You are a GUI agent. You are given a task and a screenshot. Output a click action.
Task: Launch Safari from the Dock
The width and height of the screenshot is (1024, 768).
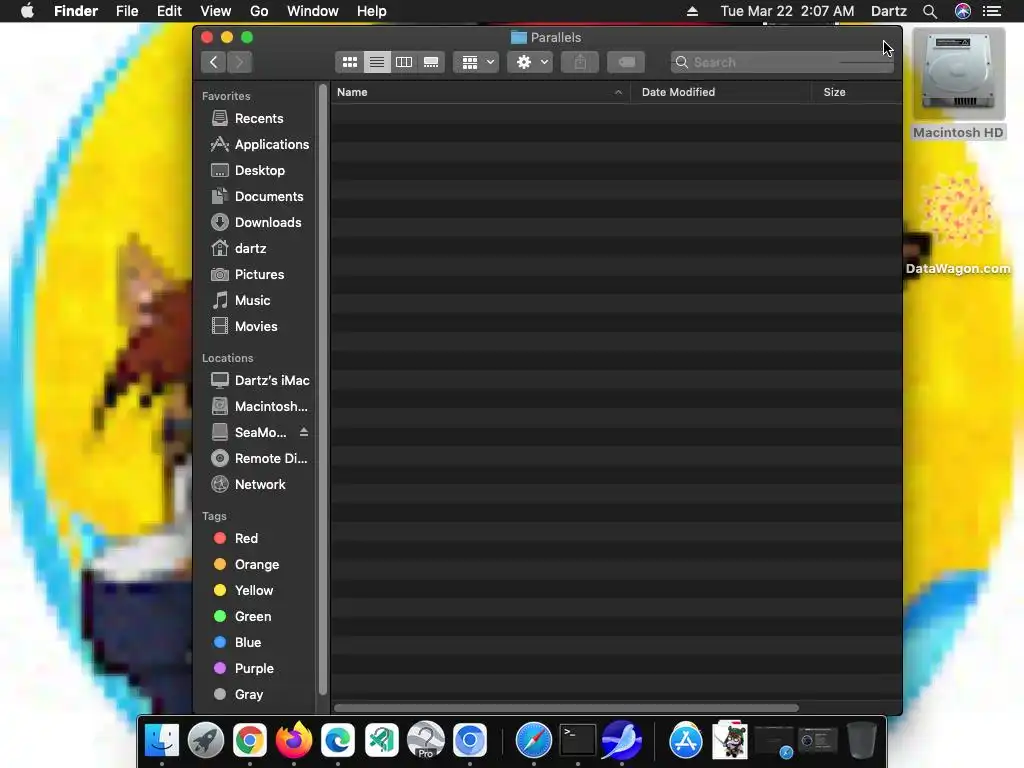pyautogui.click(x=534, y=740)
